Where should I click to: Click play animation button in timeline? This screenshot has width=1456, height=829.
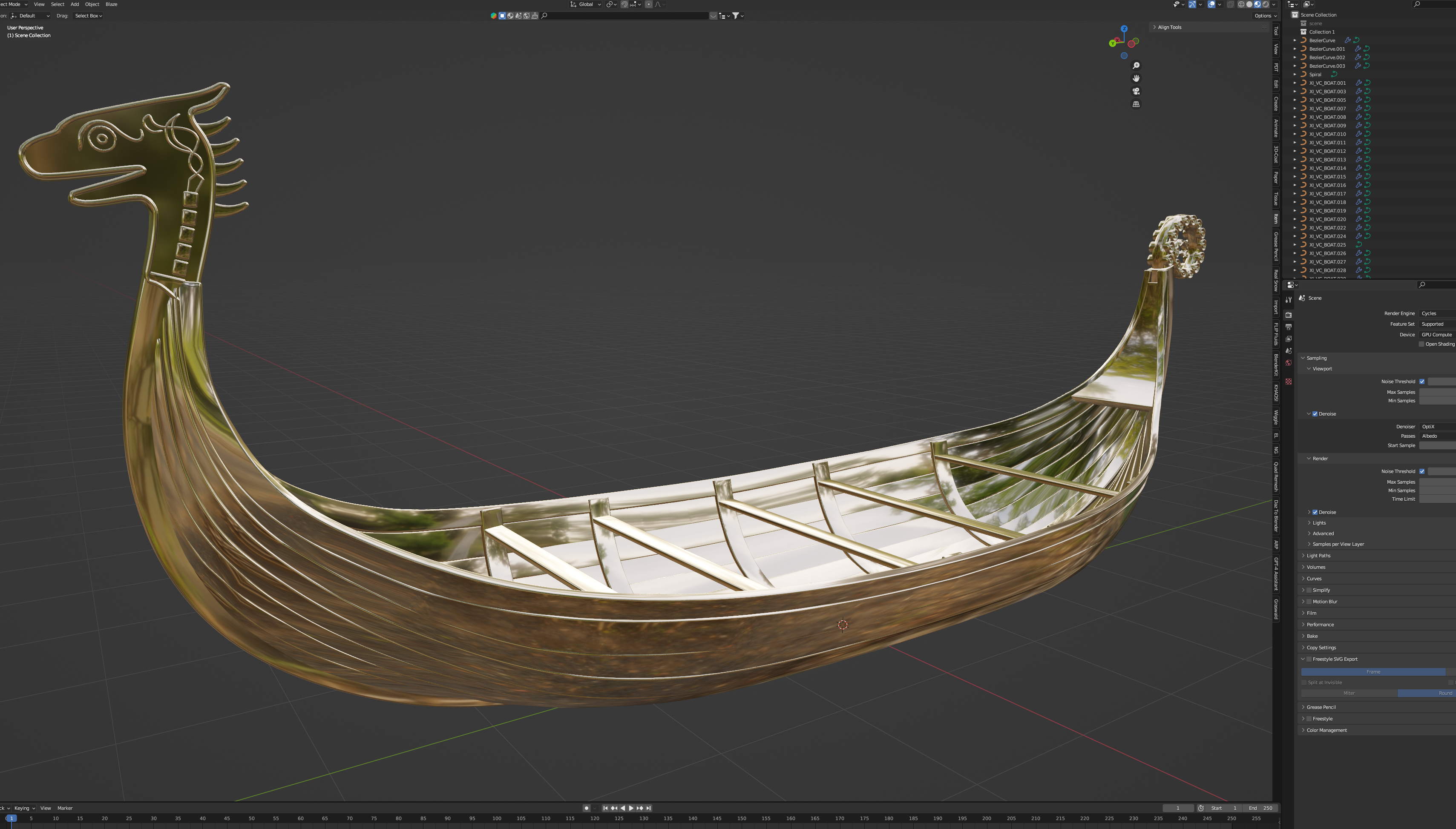point(631,808)
